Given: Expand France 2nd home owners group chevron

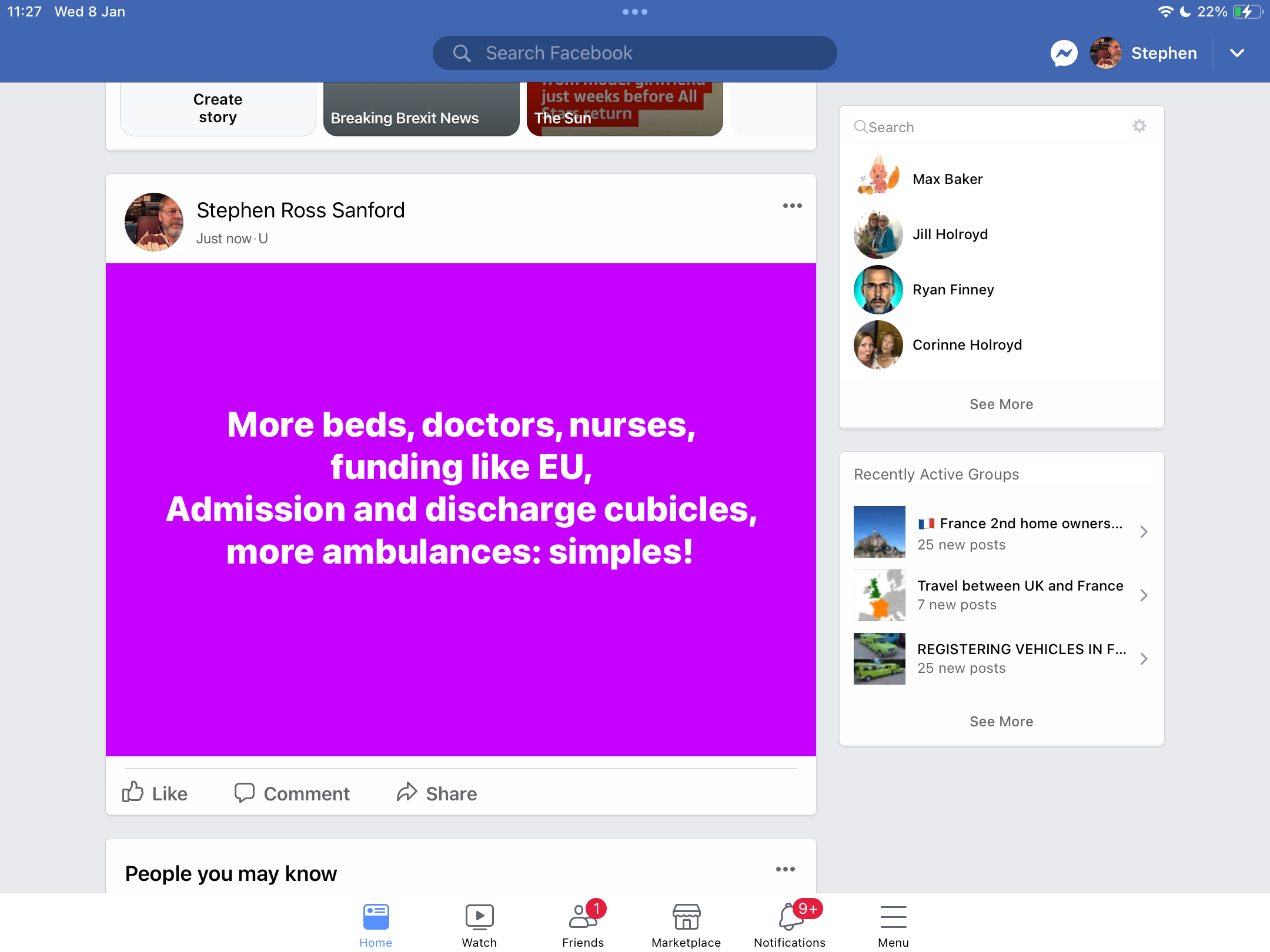Looking at the screenshot, I should tap(1143, 532).
